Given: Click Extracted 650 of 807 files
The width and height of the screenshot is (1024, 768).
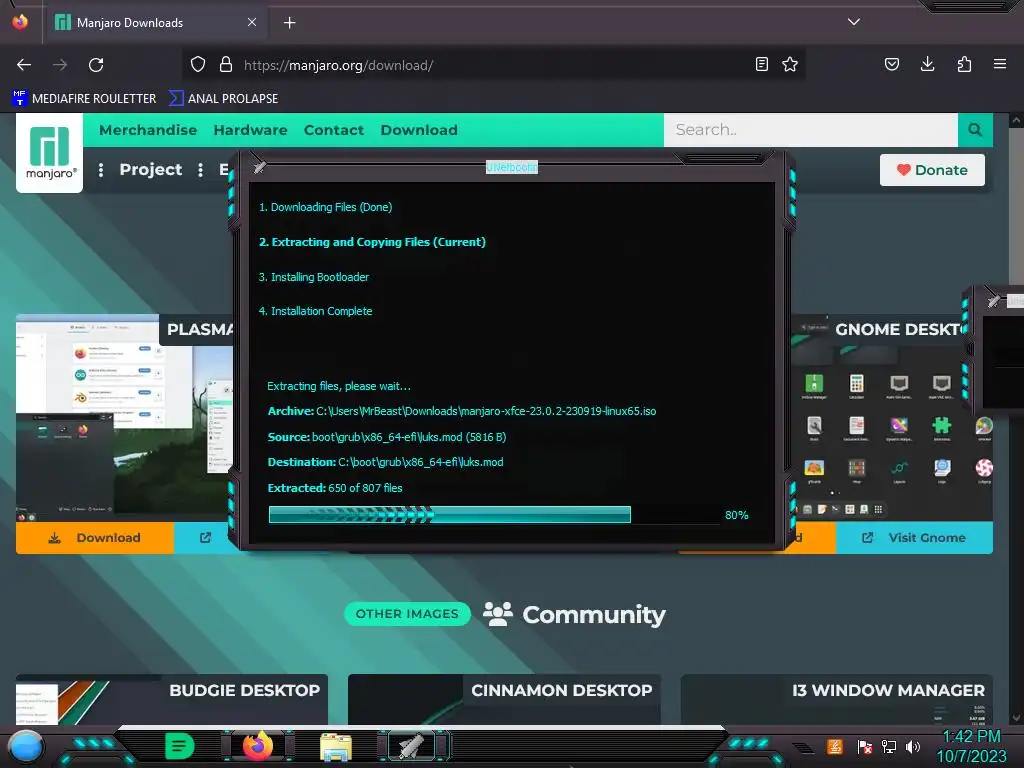Looking at the screenshot, I should pyautogui.click(x=335, y=488).
